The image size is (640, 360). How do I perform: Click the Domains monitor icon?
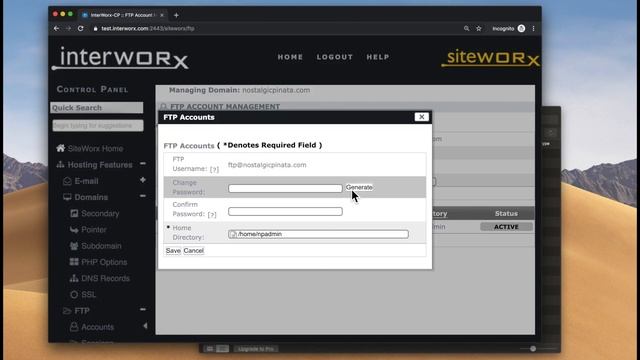[67, 197]
